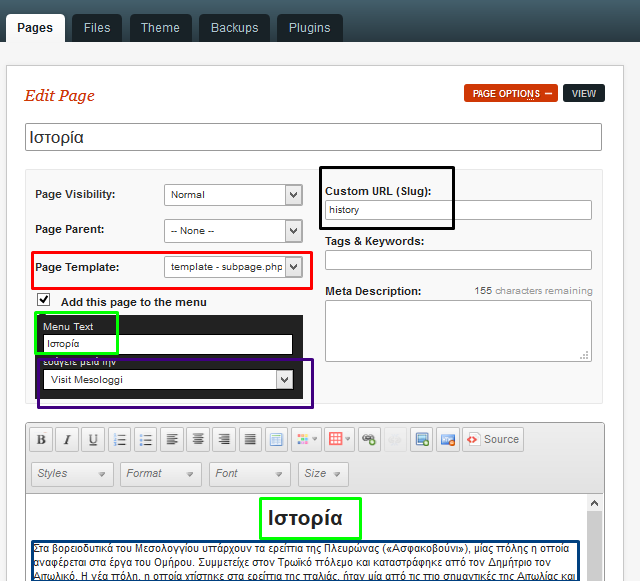Open the Font dropdown

250,474
